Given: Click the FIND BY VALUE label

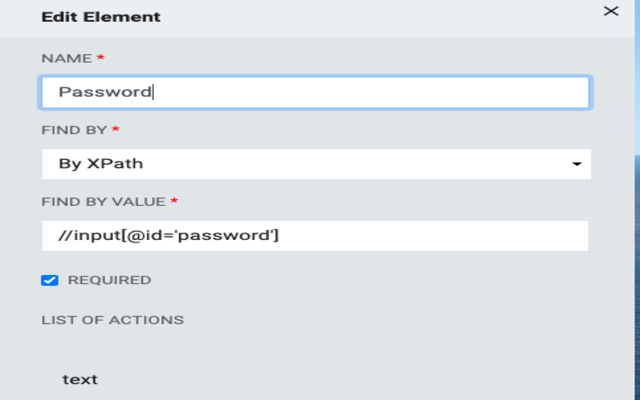Looking at the screenshot, I should click(103, 202).
